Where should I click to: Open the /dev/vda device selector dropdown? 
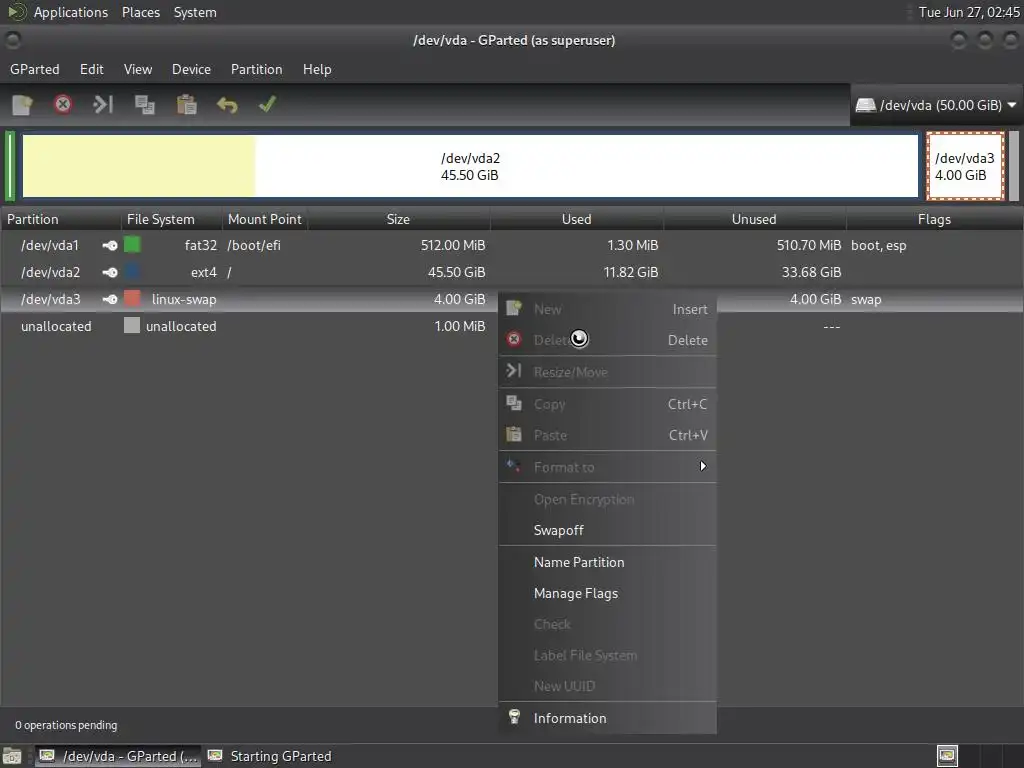point(936,105)
